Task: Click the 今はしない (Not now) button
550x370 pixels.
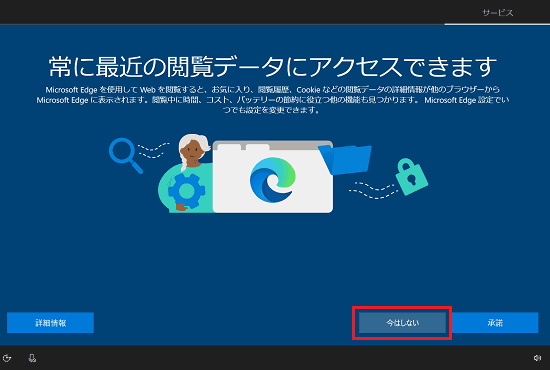Action: [x=402, y=323]
